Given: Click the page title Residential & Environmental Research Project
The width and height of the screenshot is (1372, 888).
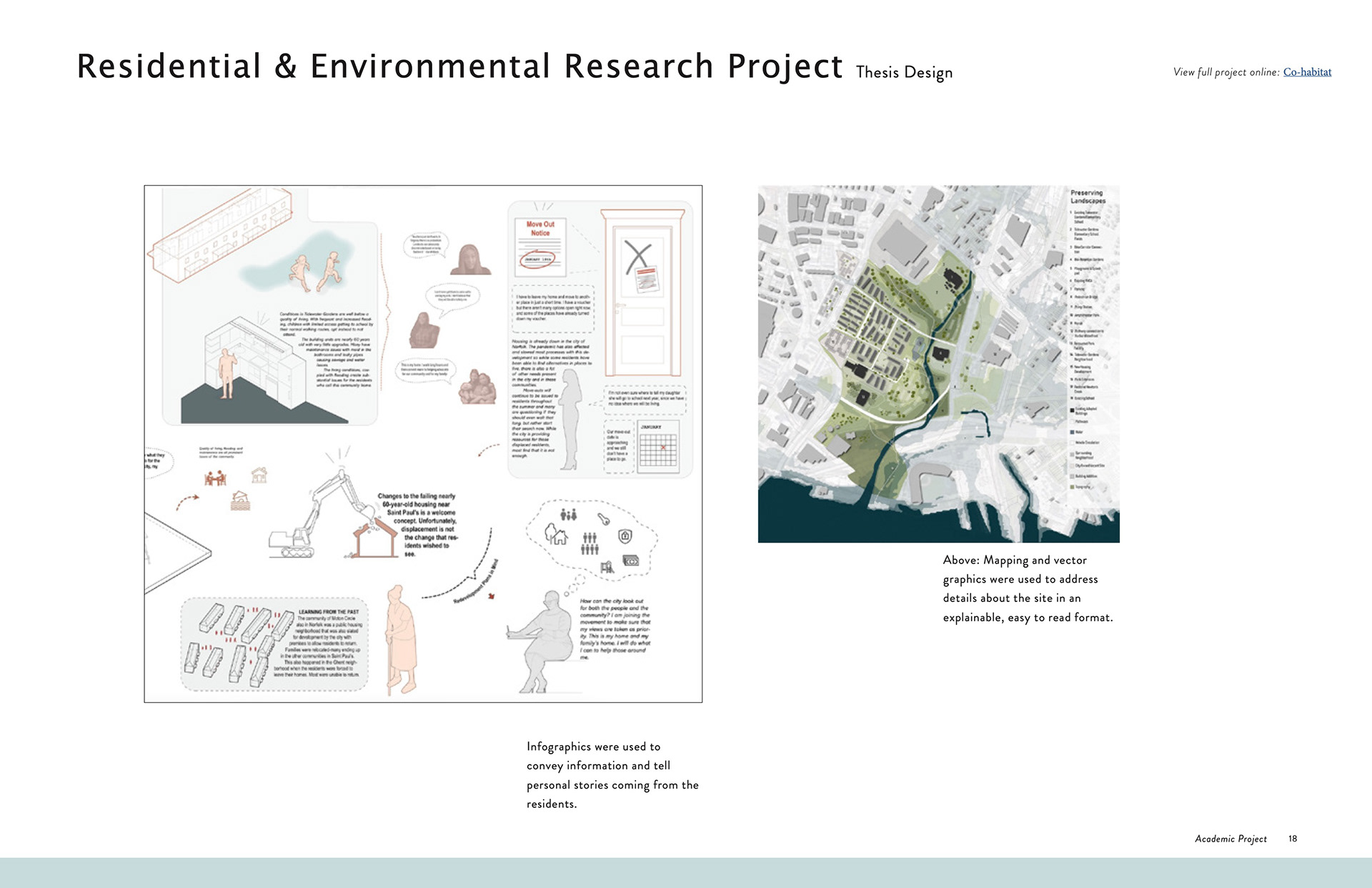Looking at the screenshot, I should (x=459, y=66).
